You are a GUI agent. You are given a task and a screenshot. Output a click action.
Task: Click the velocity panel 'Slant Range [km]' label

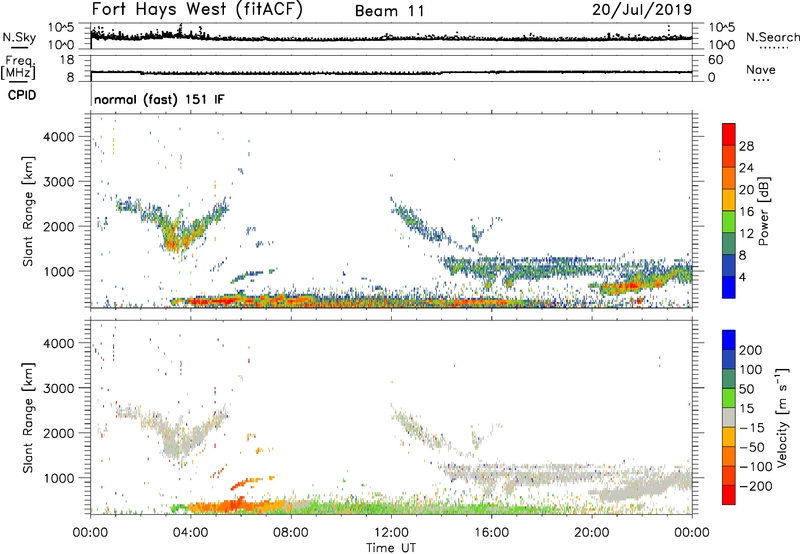28,418
